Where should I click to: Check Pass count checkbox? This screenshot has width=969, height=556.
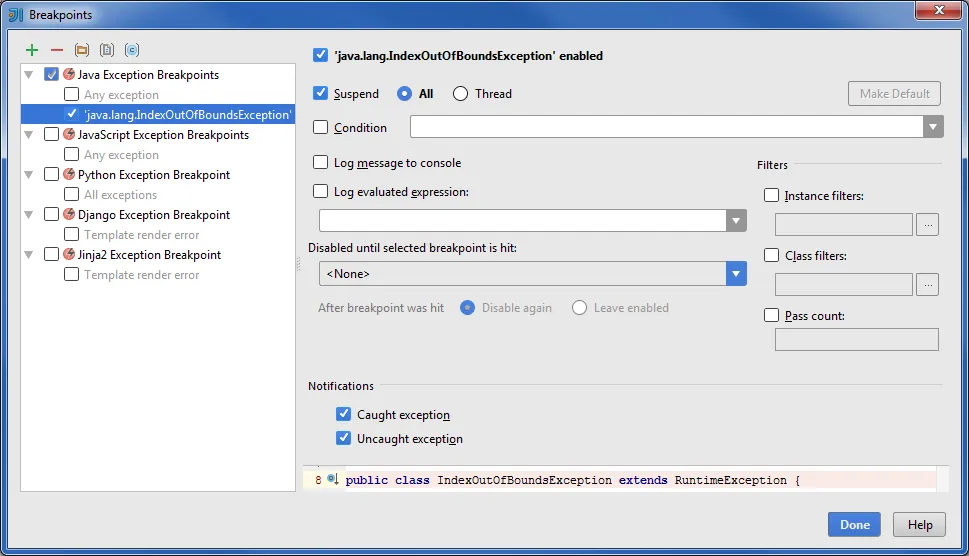pos(771,315)
